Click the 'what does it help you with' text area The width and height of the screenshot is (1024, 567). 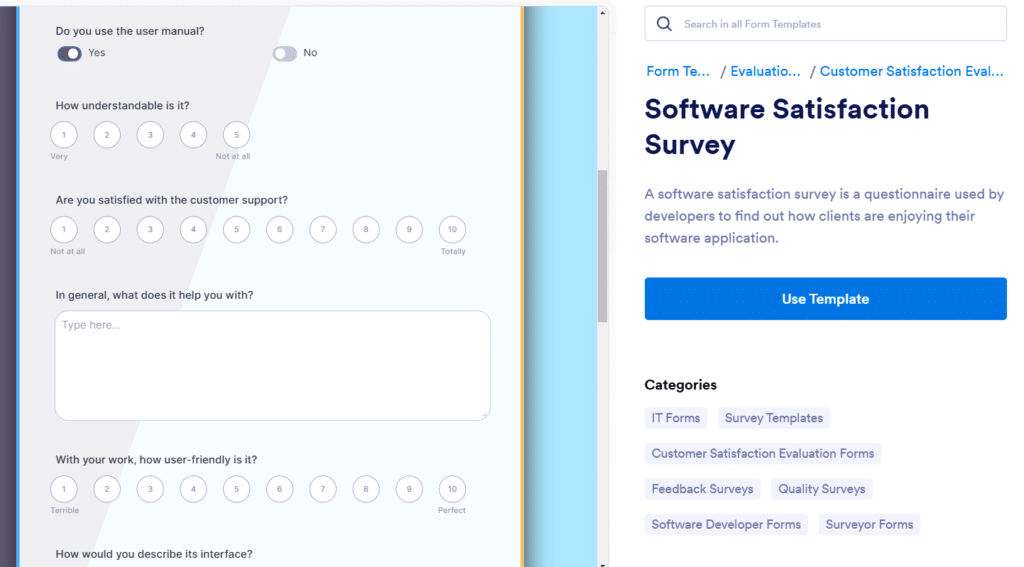point(272,365)
